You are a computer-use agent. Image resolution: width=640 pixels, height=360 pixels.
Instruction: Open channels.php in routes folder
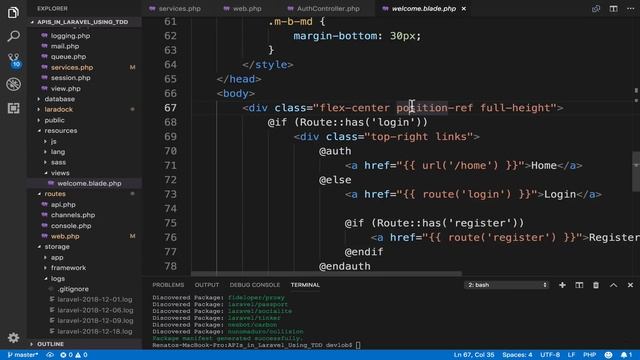click(x=73, y=215)
